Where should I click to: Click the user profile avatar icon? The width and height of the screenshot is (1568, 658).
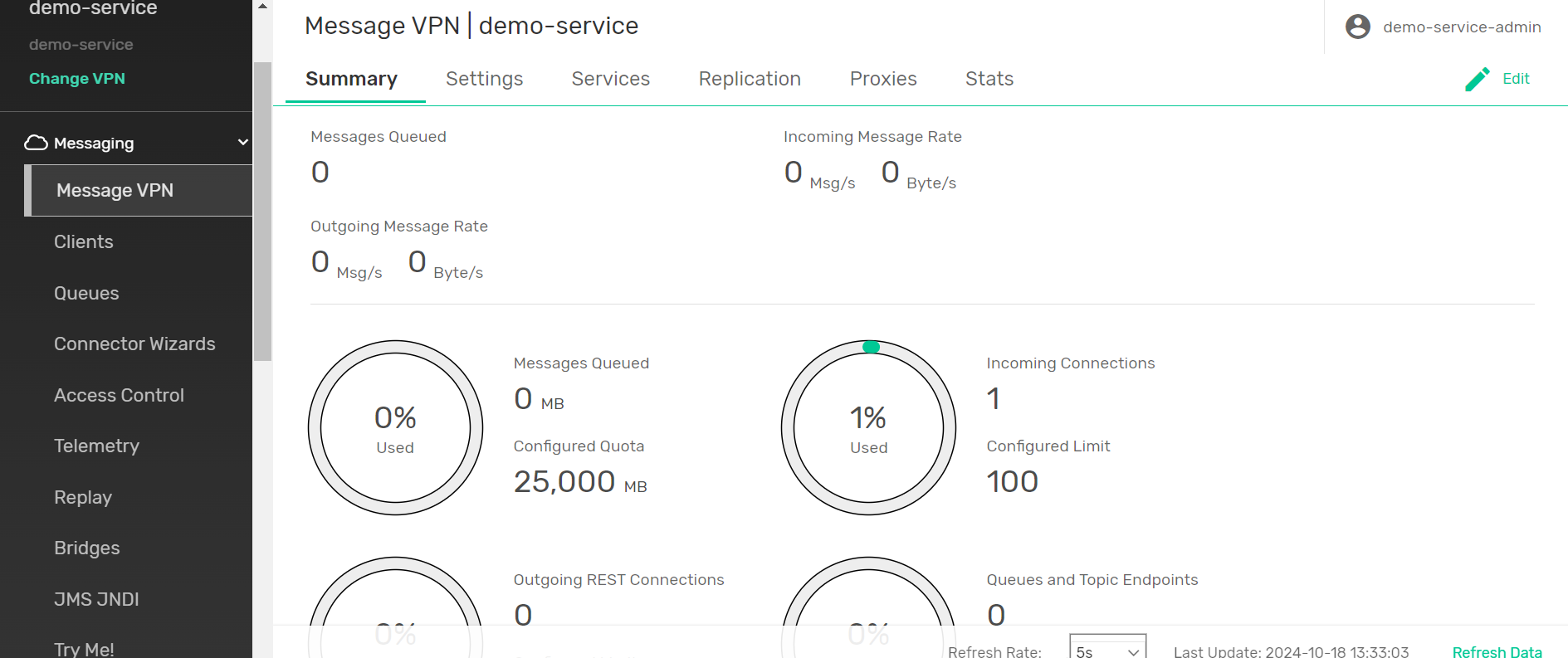click(1357, 27)
